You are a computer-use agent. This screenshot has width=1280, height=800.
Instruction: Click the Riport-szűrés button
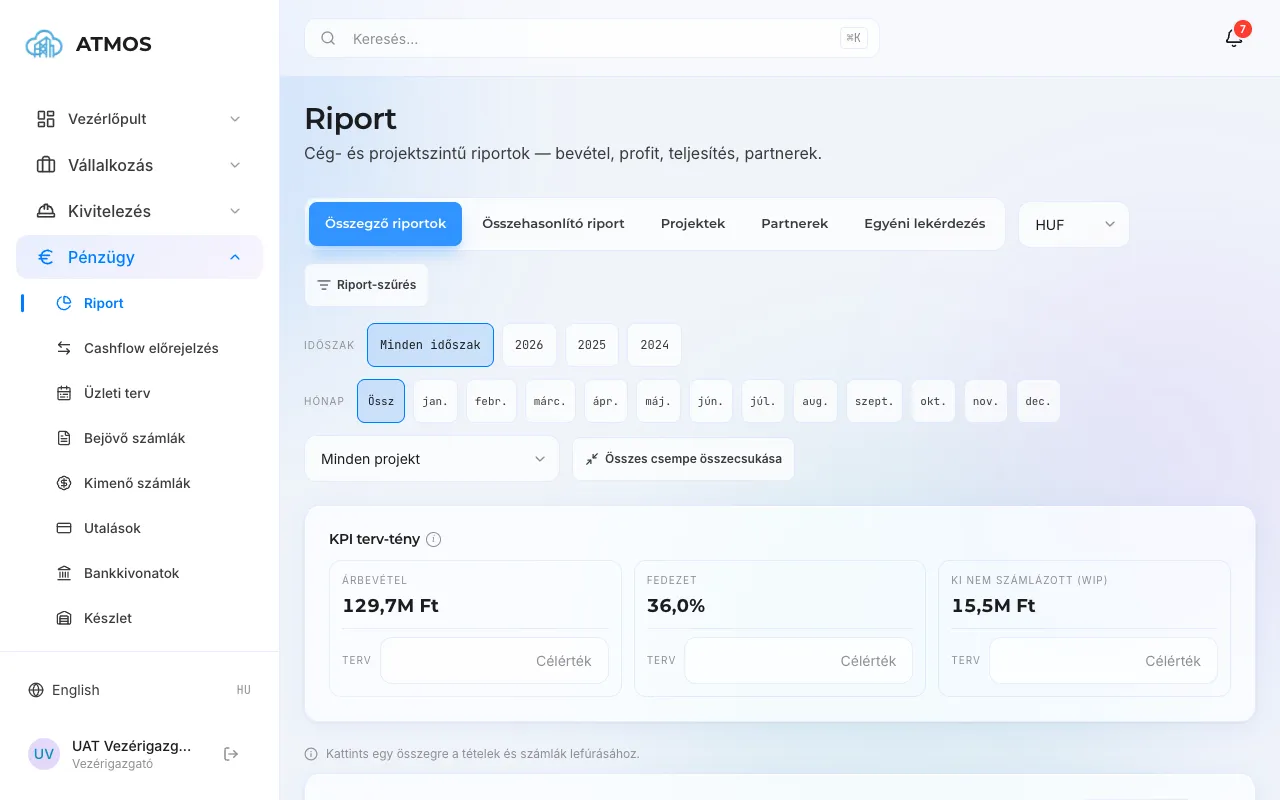pos(366,285)
